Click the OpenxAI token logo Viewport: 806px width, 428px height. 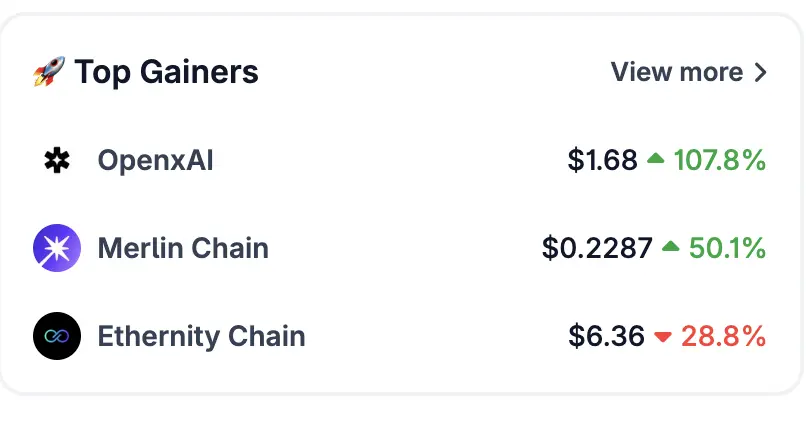(x=57, y=160)
